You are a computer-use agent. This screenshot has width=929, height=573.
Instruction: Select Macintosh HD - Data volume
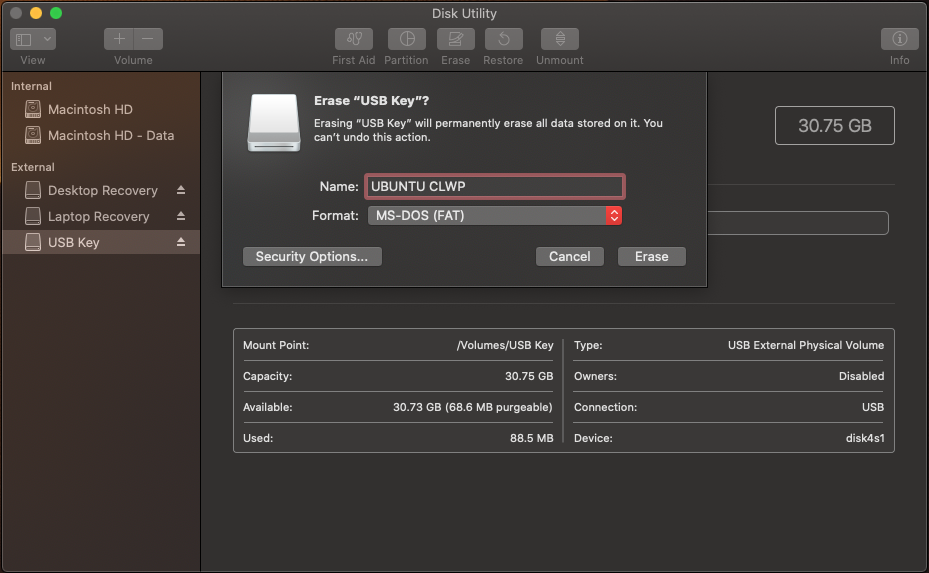tap(101, 136)
